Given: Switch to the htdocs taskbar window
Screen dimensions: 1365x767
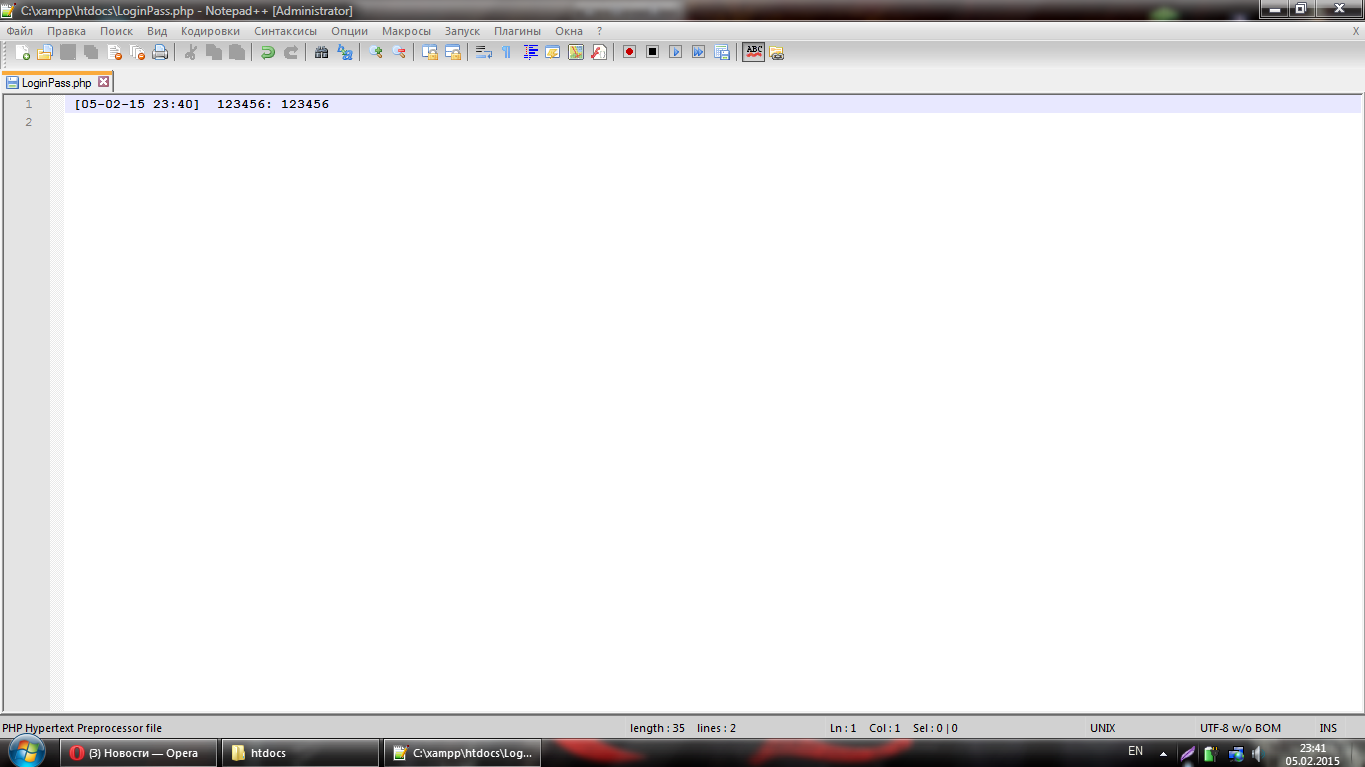Looking at the screenshot, I should click(298, 753).
